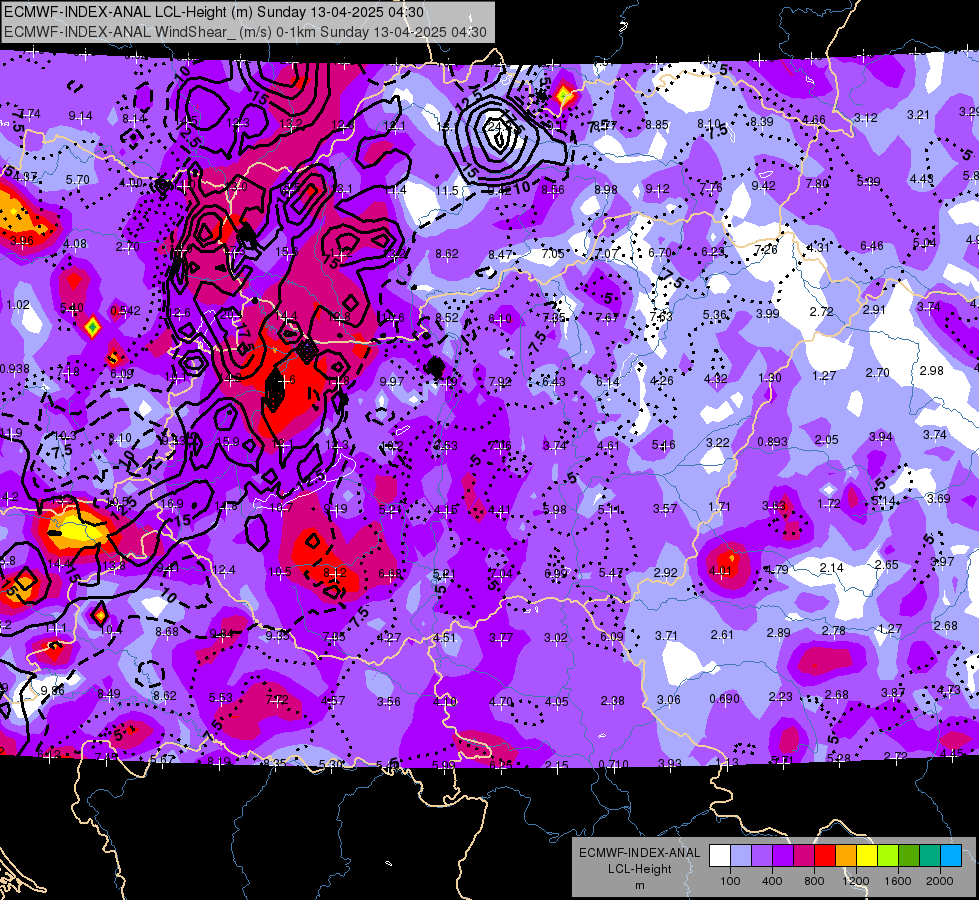Click the wind shear value '7.72'
The width and height of the screenshot is (979, 900).
[x=277, y=700]
